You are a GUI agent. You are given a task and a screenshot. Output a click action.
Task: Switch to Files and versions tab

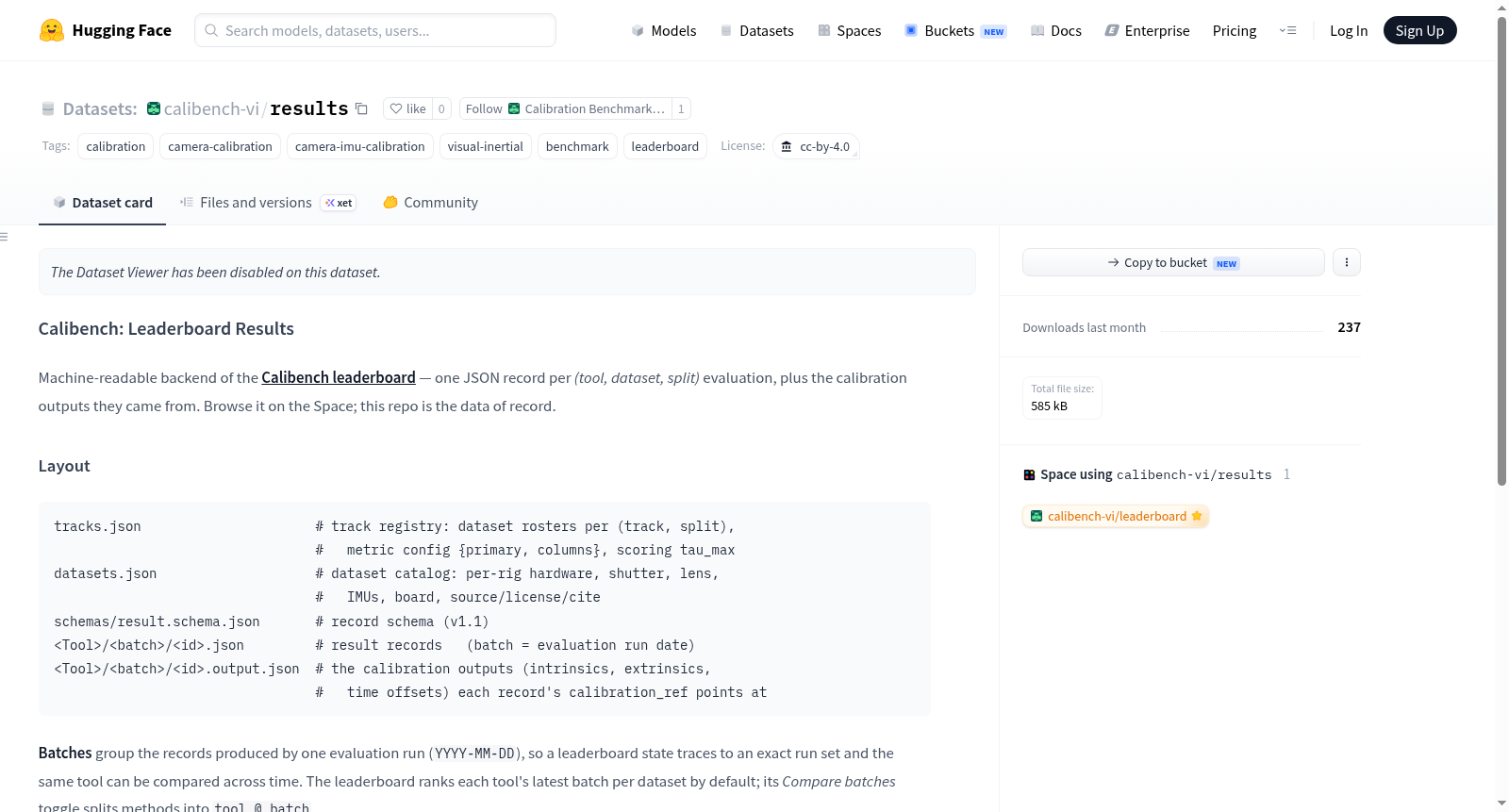(x=267, y=203)
